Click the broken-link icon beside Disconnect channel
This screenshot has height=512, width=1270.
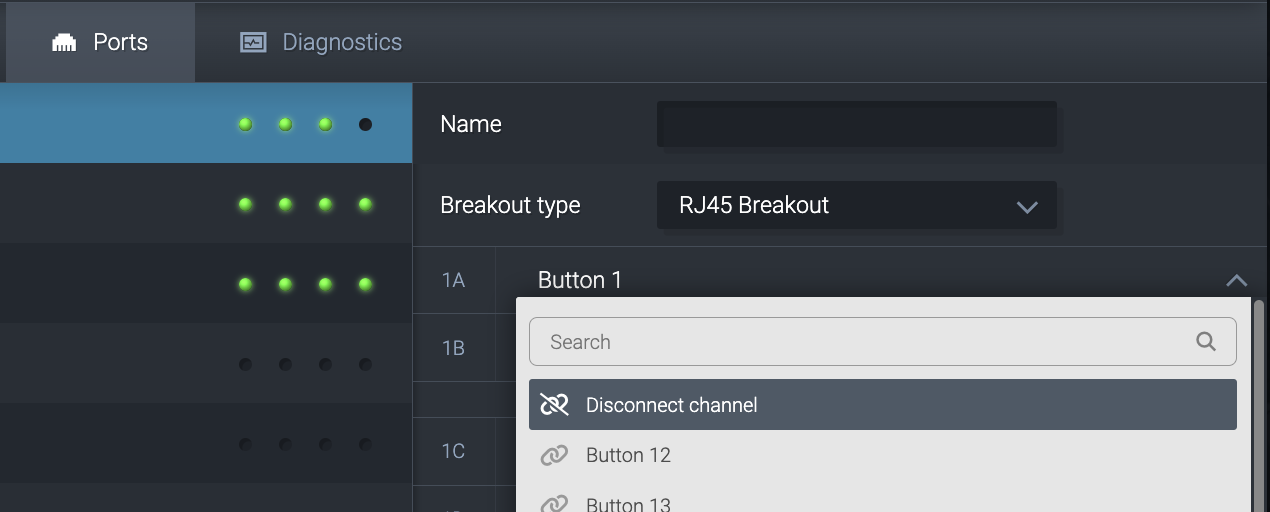point(554,405)
